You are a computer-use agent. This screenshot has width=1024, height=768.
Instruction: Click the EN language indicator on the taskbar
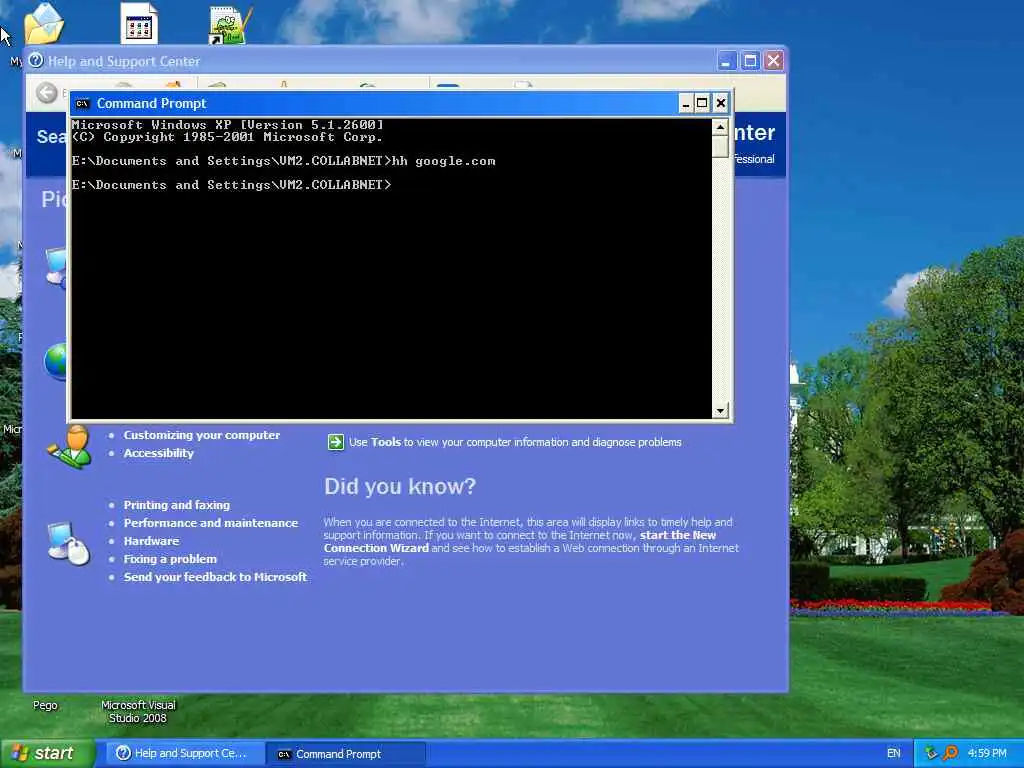point(893,753)
